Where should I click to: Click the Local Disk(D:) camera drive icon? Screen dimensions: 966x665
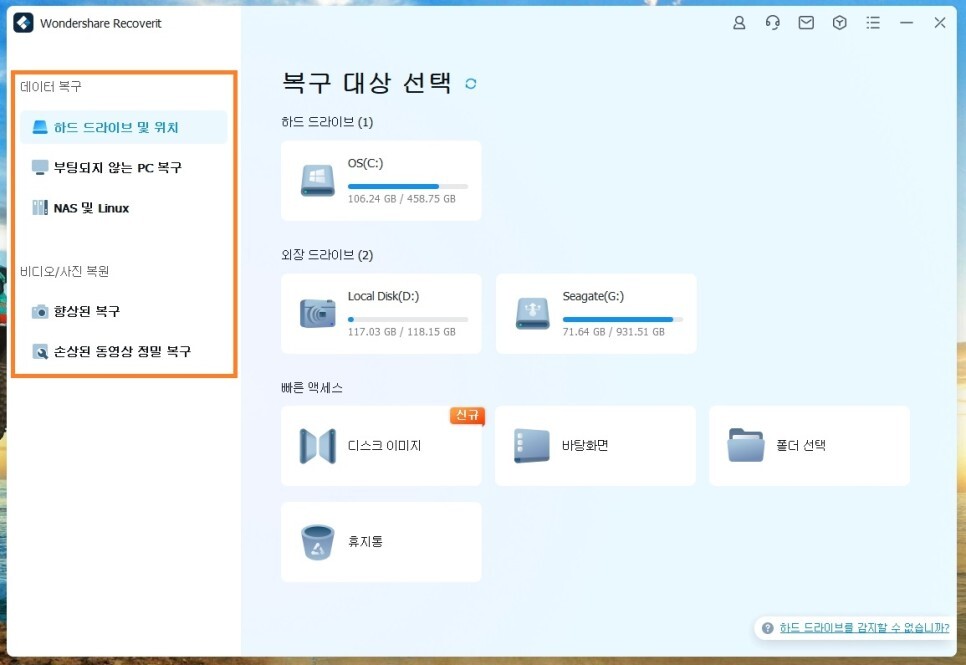(x=317, y=313)
